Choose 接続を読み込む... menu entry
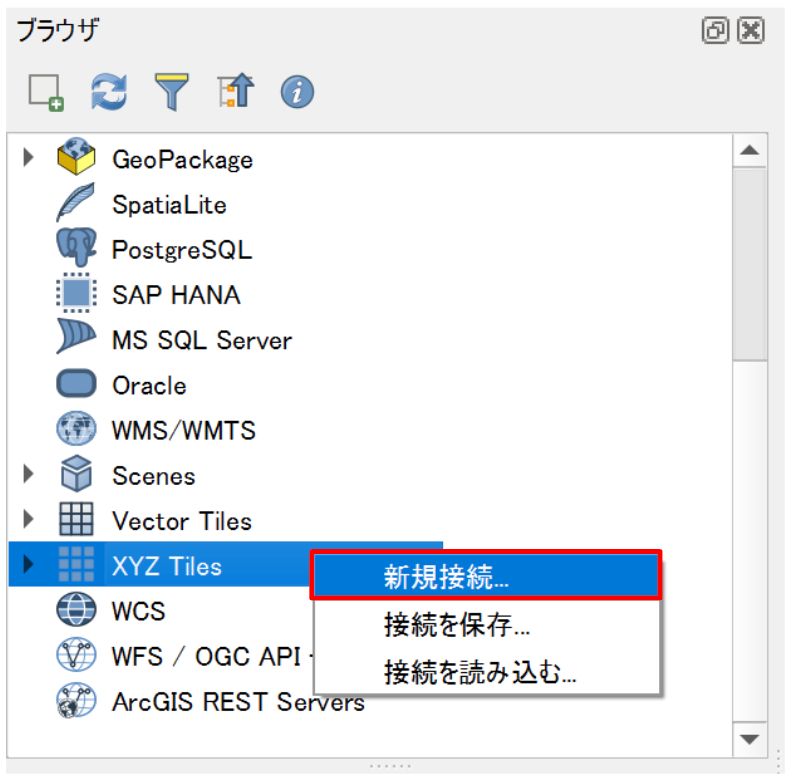Image resolution: width=796 pixels, height=776 pixels. click(486, 671)
